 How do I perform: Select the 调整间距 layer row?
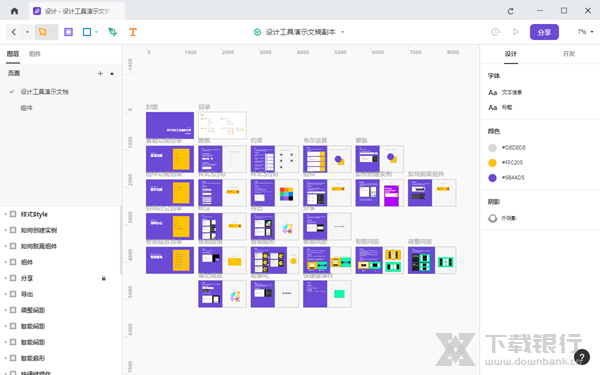[60, 310]
